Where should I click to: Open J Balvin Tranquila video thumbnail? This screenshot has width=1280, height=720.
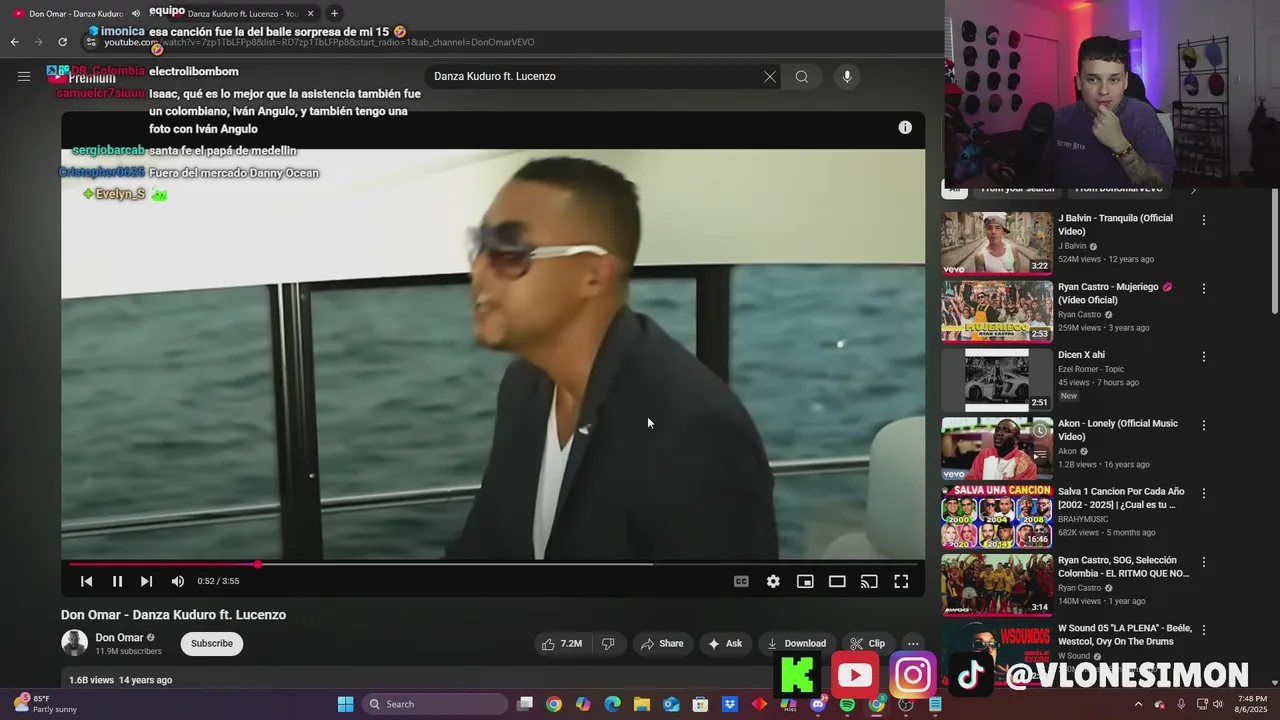pos(996,242)
